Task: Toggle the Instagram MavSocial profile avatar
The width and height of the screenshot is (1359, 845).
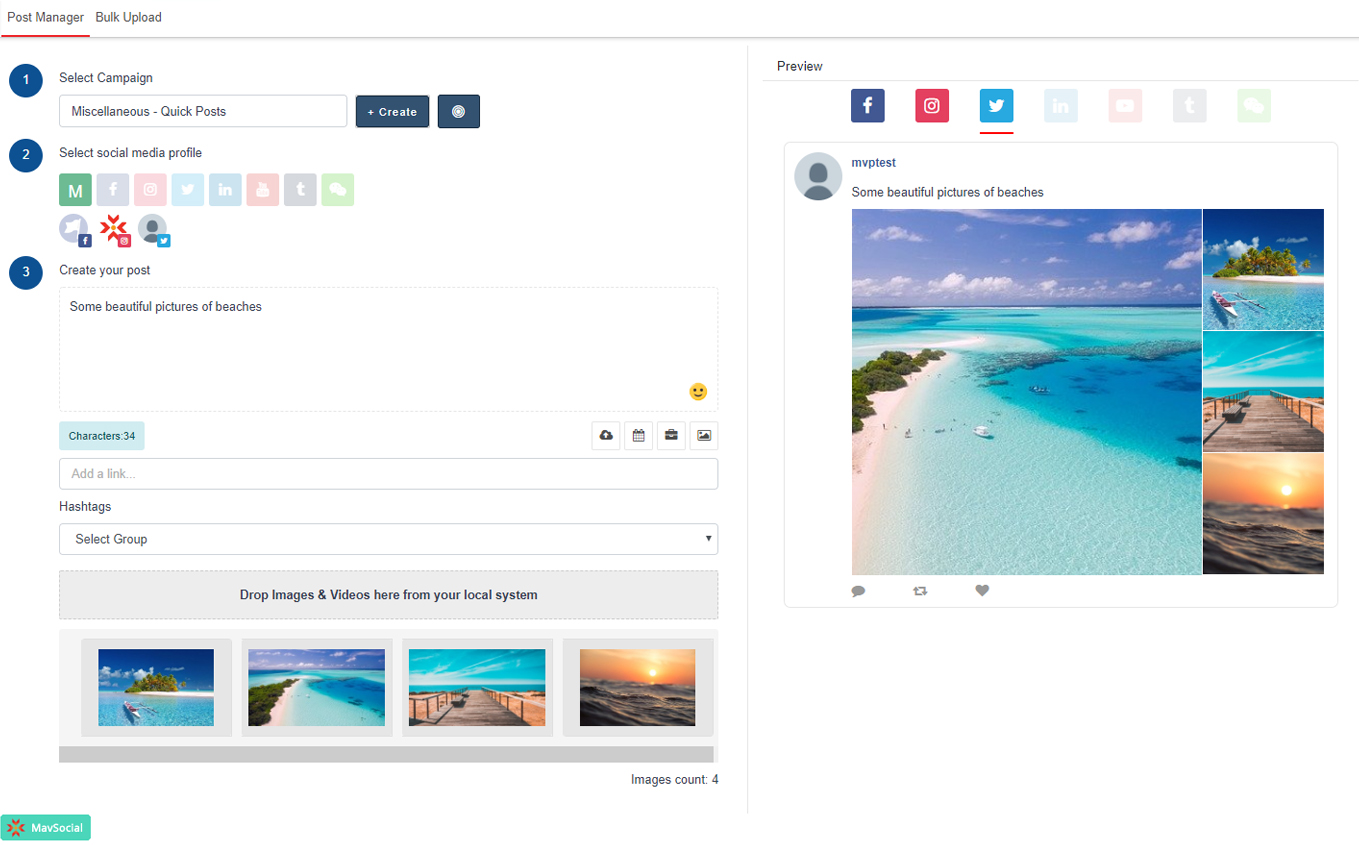Action: (x=115, y=230)
